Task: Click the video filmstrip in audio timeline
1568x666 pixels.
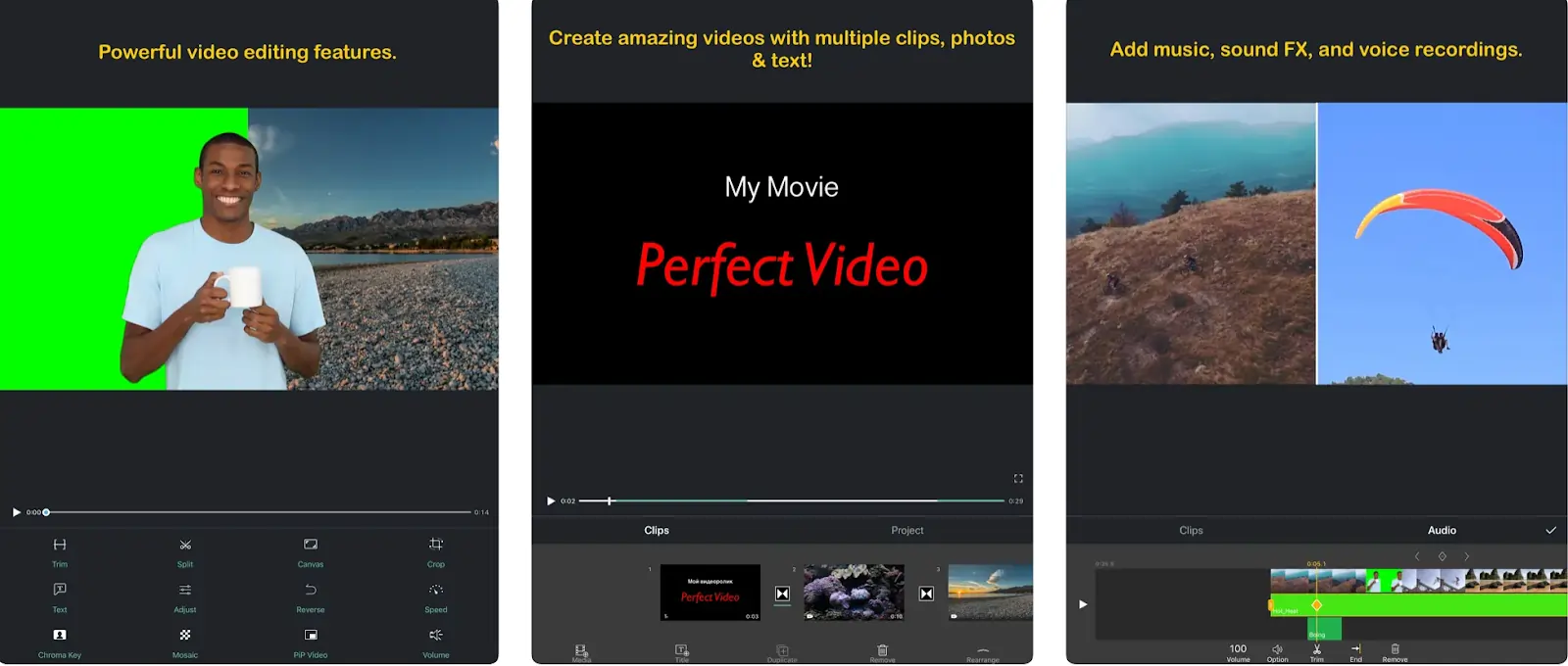Action: [1419, 581]
